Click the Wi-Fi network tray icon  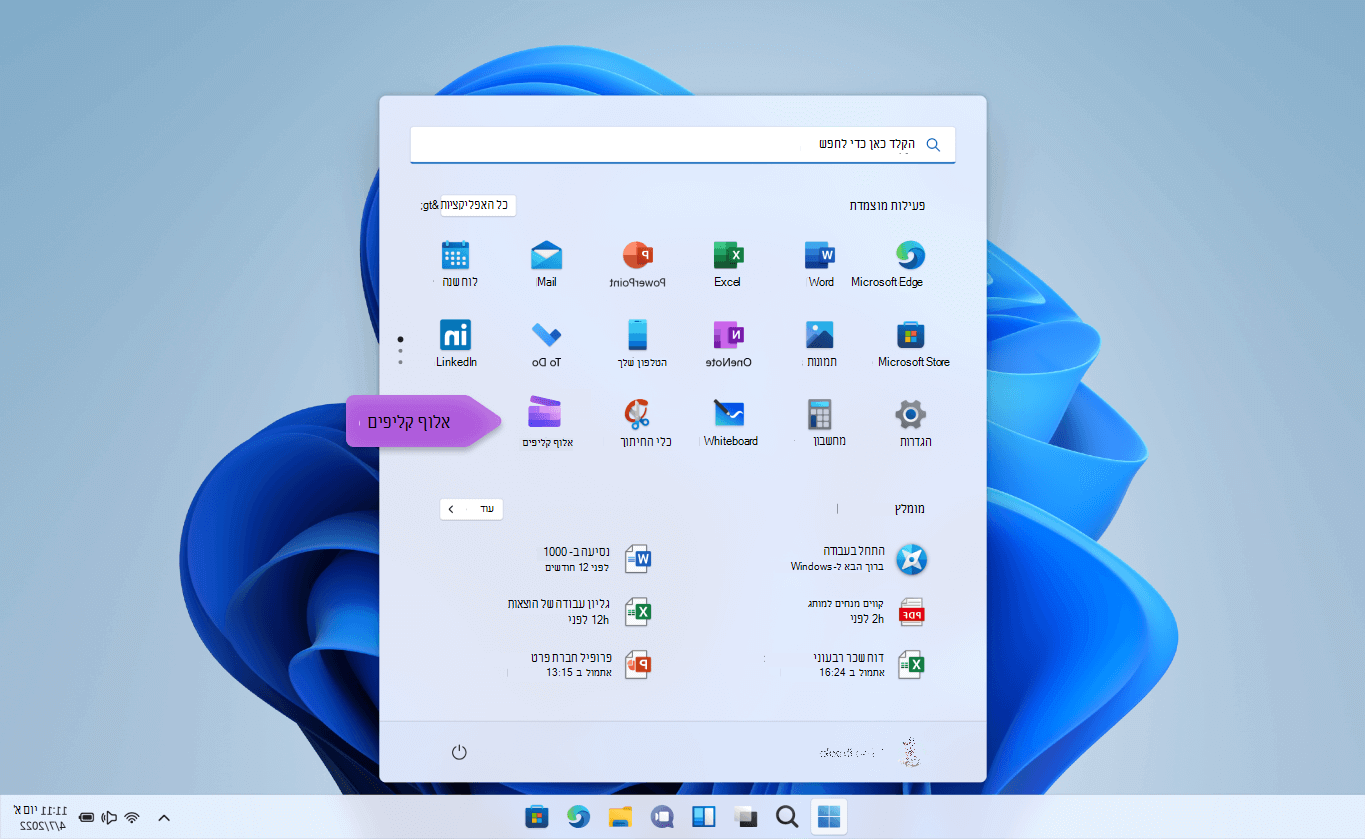[x=132, y=818]
